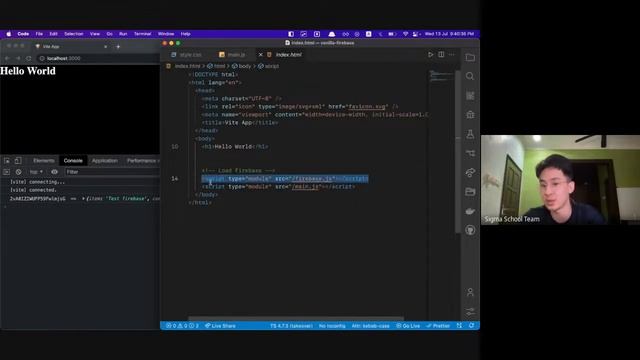The image size is (640, 360).
Task: Open the Live Share arrow icon in sidebar
Action: 470,172
